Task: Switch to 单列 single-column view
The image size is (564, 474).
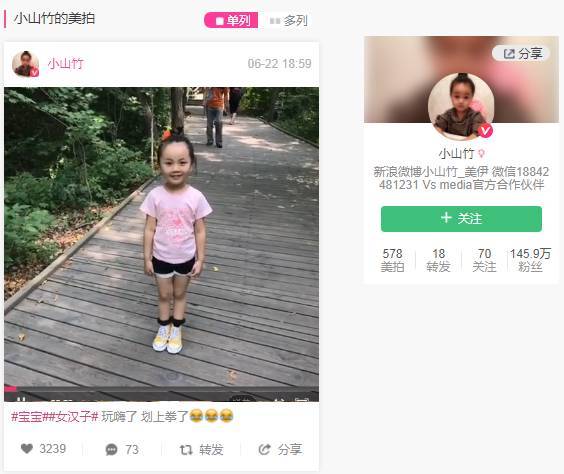Action: click(x=231, y=20)
